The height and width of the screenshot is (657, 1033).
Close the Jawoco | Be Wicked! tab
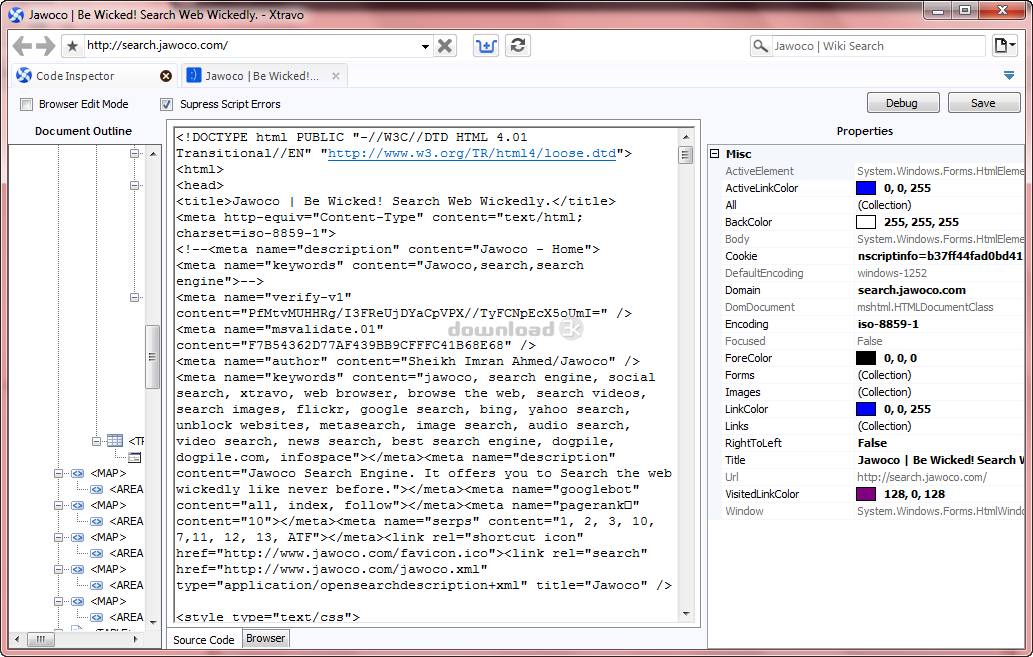(x=336, y=76)
